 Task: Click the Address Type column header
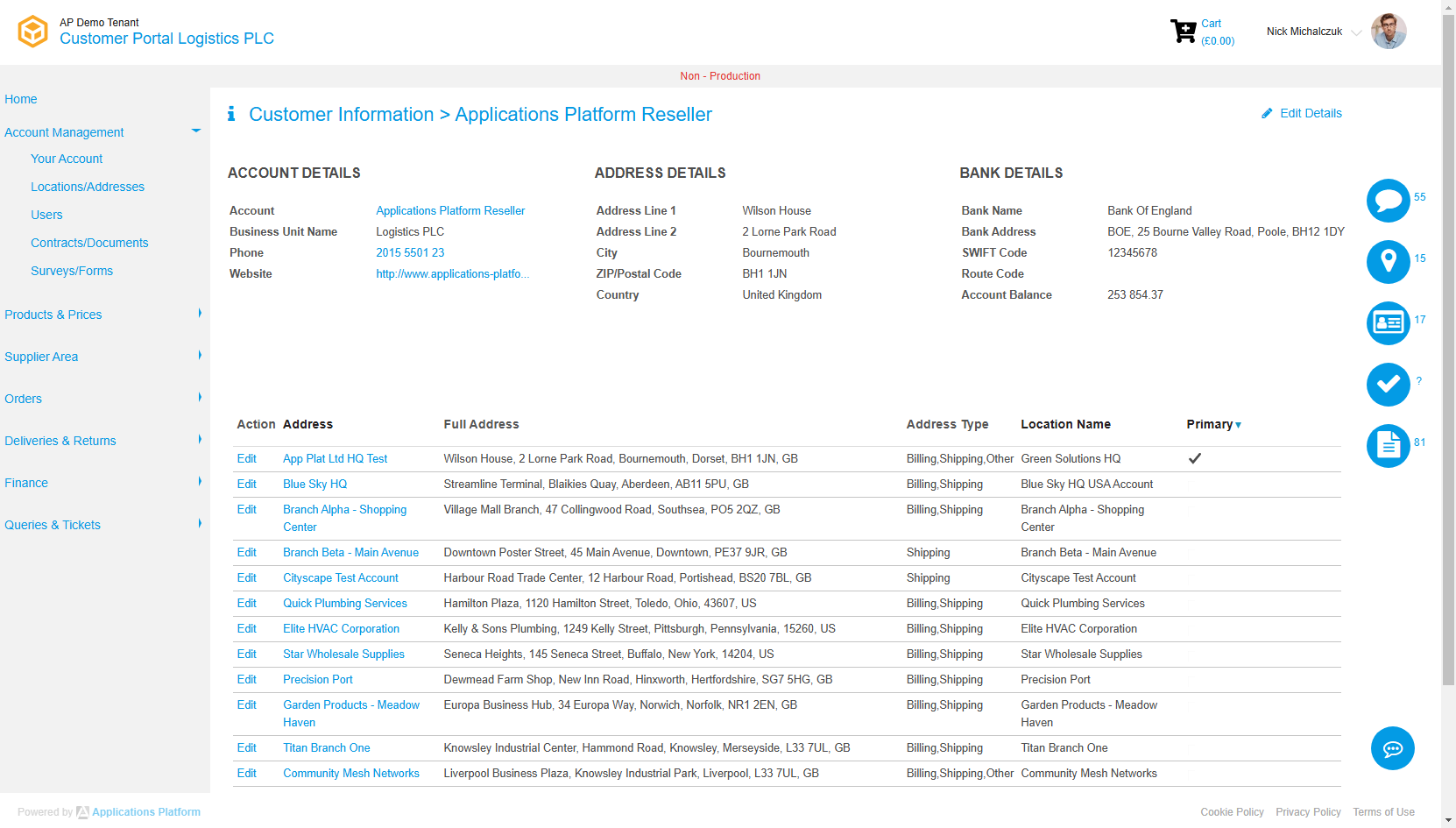[947, 424]
